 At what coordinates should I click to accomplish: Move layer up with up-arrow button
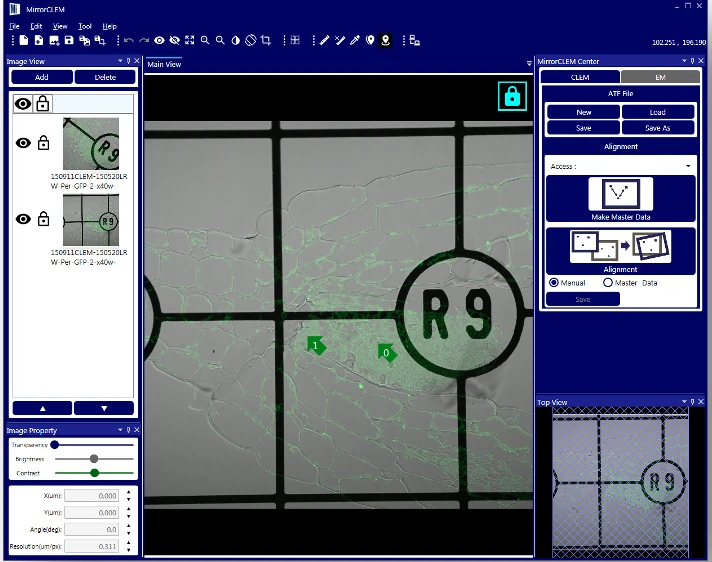click(x=42, y=408)
